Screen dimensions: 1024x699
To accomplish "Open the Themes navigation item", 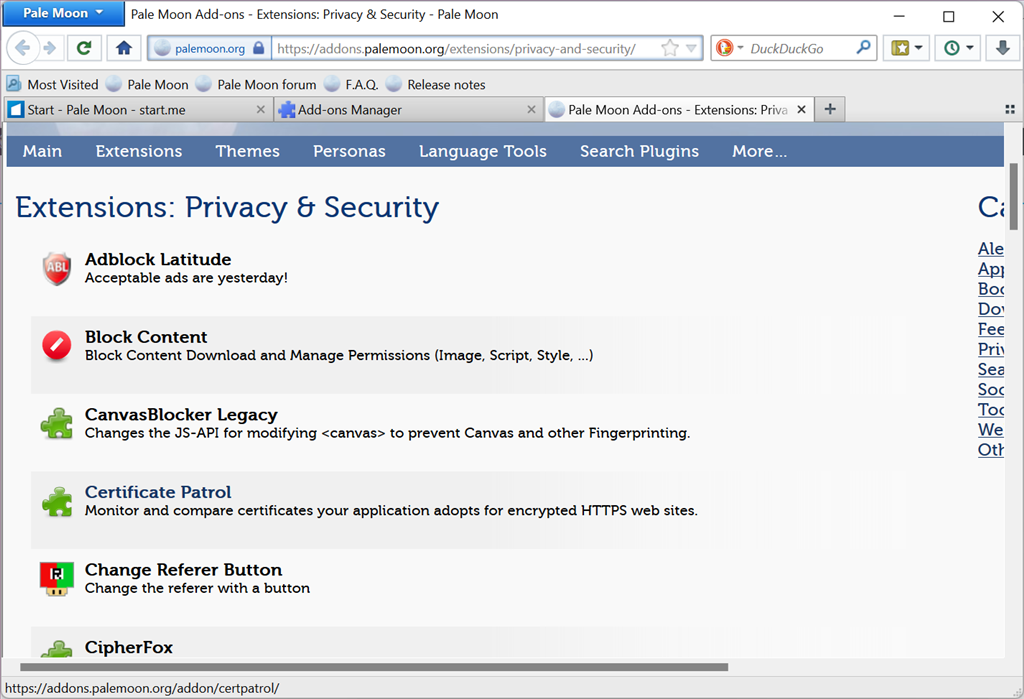I will click(x=248, y=151).
